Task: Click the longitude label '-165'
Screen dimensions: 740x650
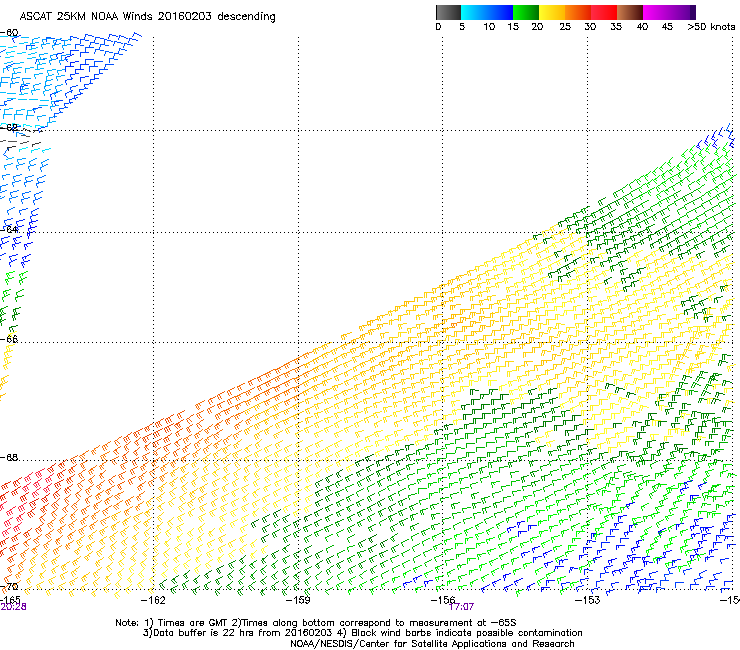Action: tap(10, 600)
